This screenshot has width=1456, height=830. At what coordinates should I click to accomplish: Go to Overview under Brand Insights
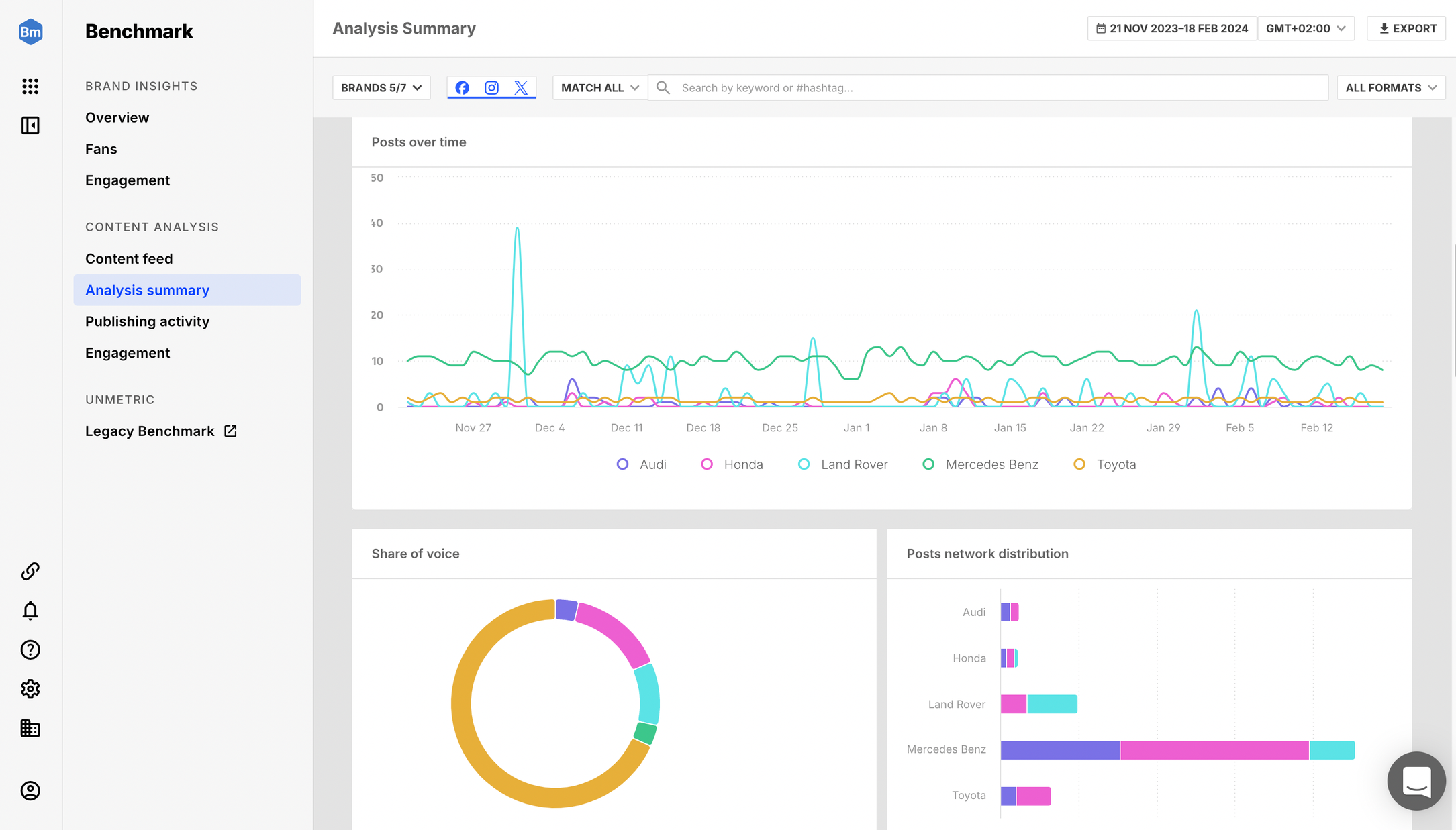pos(117,117)
